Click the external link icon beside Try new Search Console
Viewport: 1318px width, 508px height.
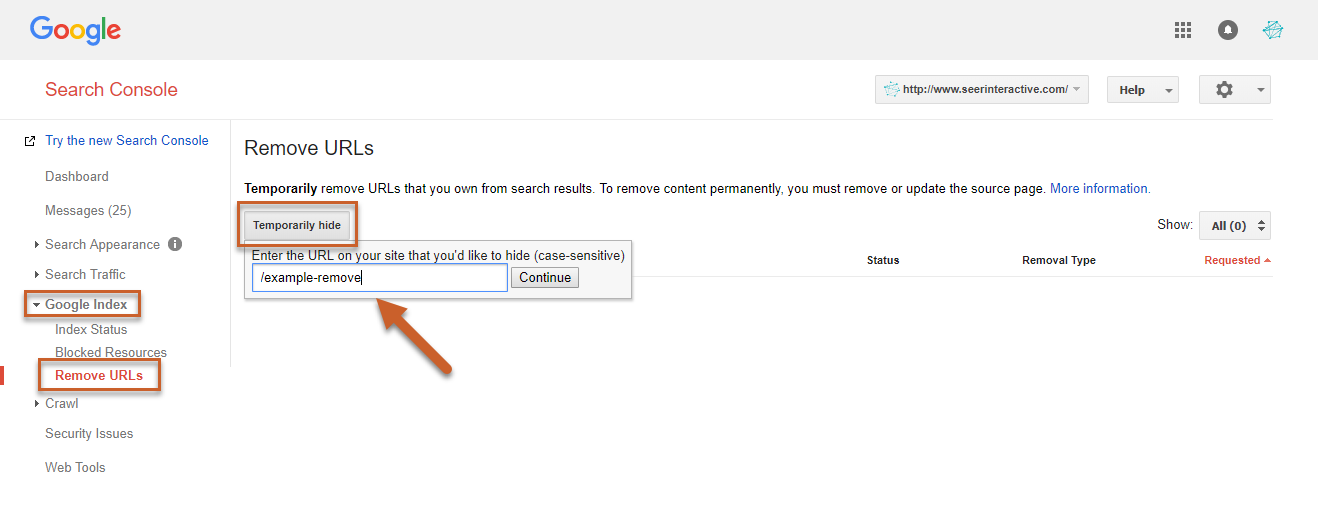(x=30, y=141)
